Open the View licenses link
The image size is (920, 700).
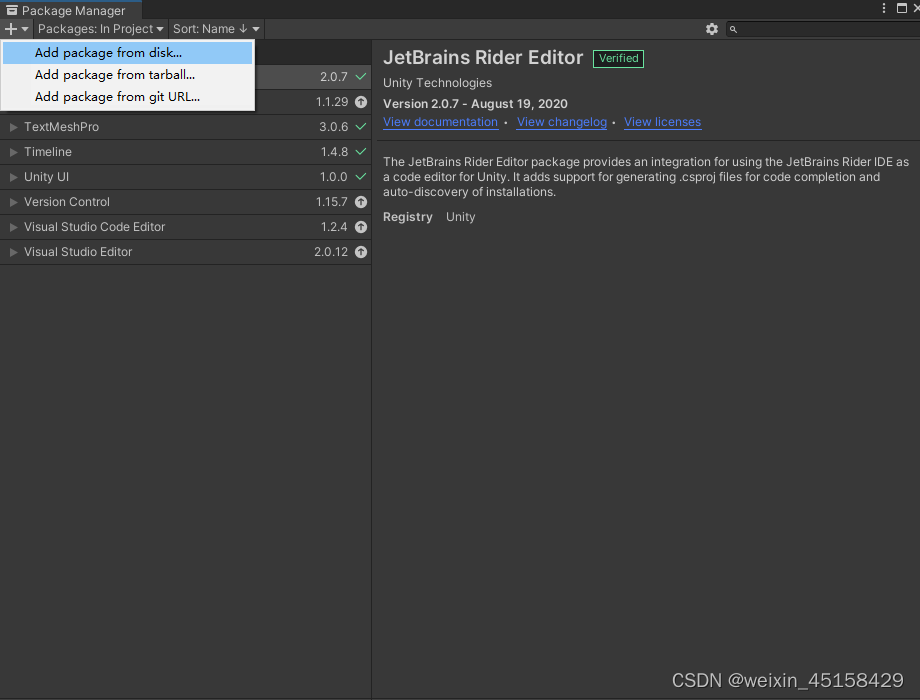662,122
